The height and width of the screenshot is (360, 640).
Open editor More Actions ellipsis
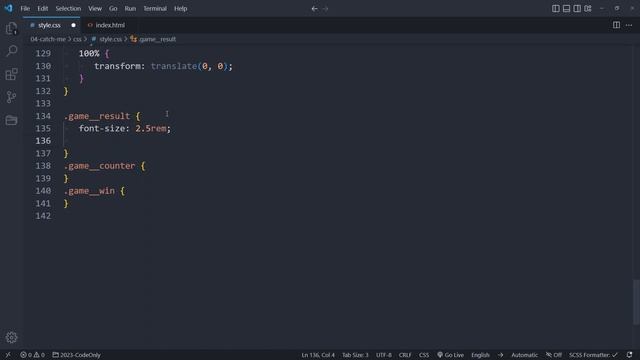tap(629, 25)
